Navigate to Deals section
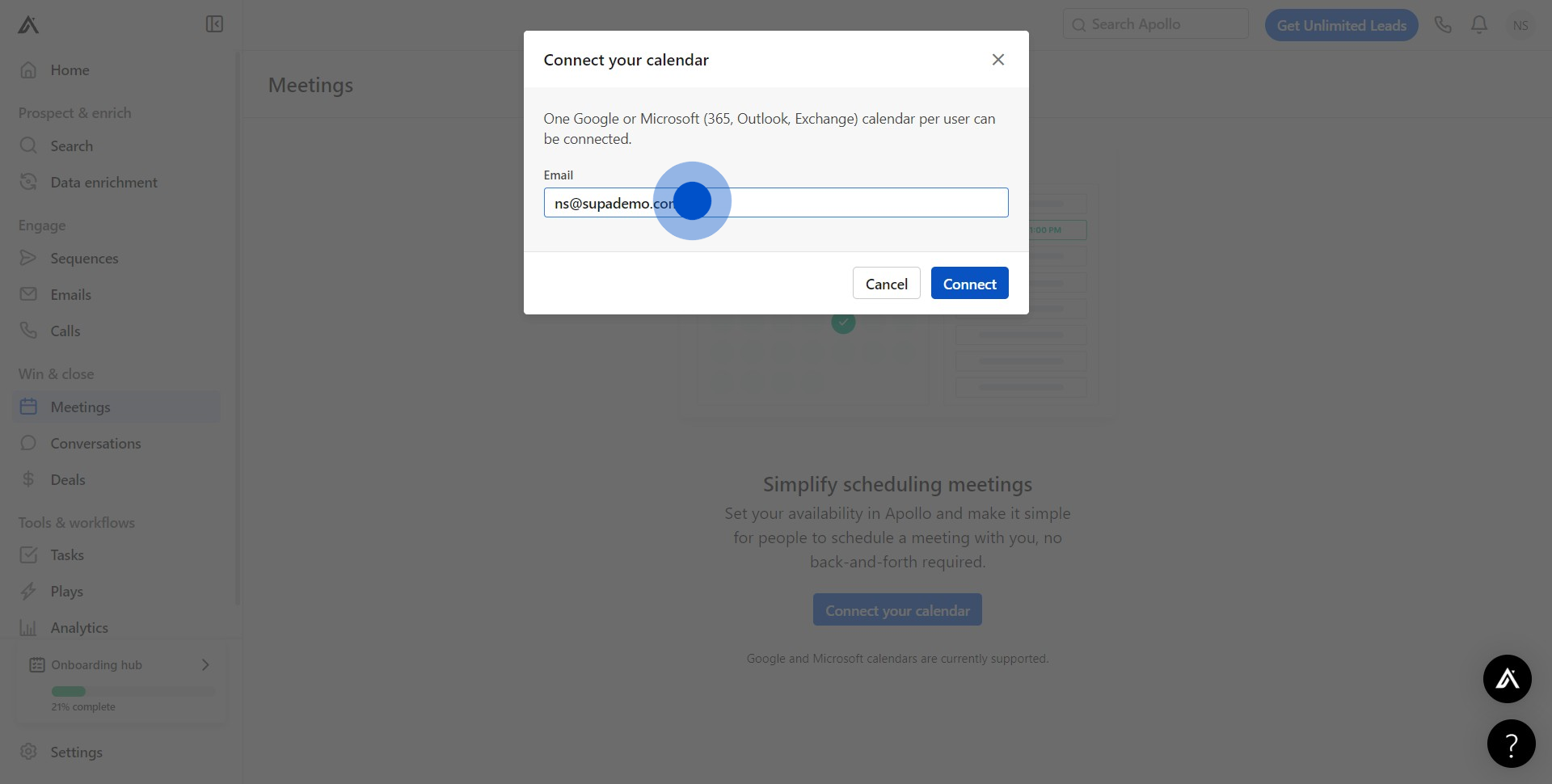 pos(68,480)
